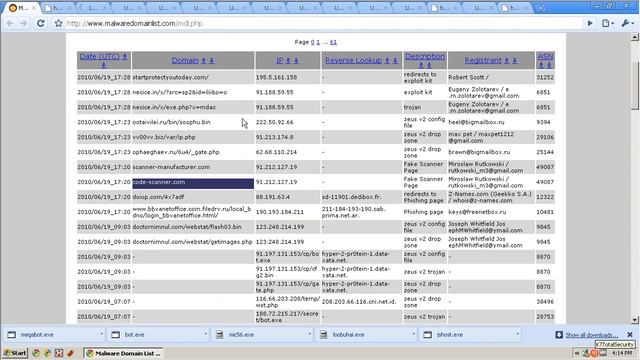Sort Description column ascending arrow
This screenshot has width=640, height=360.
(x=421, y=65)
